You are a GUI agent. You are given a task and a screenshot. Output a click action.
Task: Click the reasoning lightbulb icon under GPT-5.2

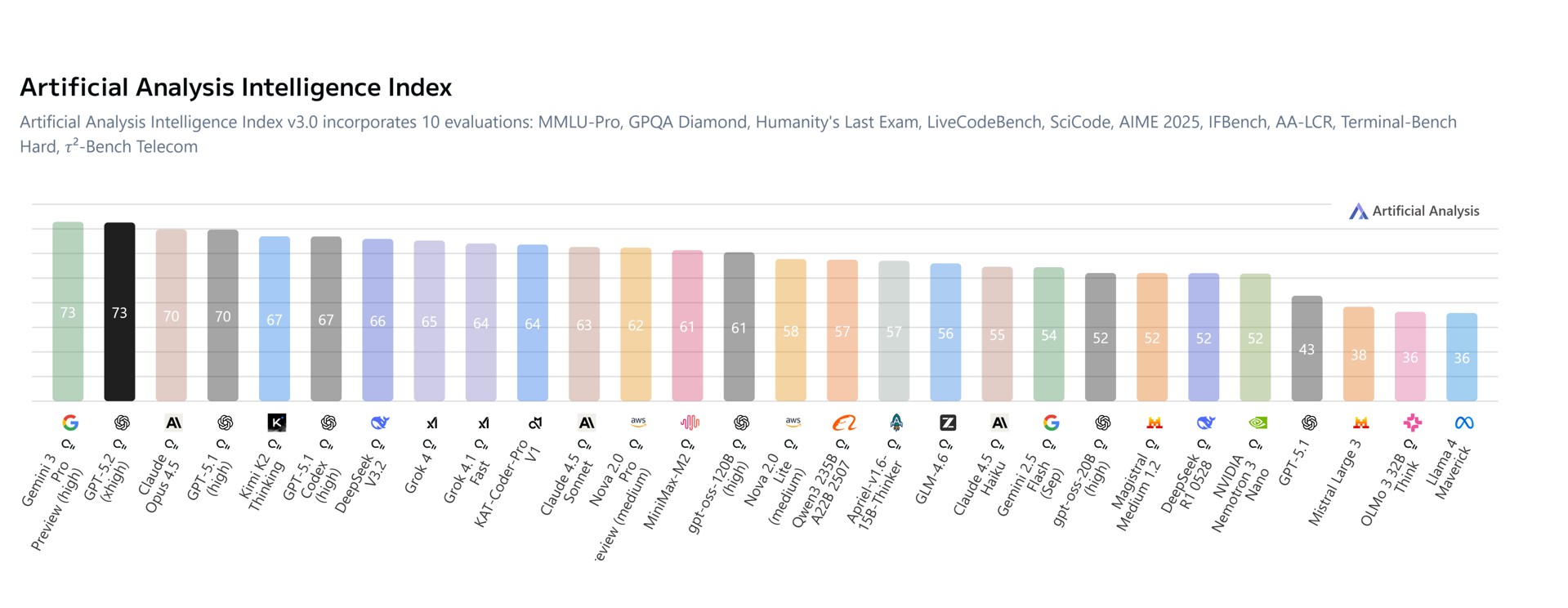[120, 445]
